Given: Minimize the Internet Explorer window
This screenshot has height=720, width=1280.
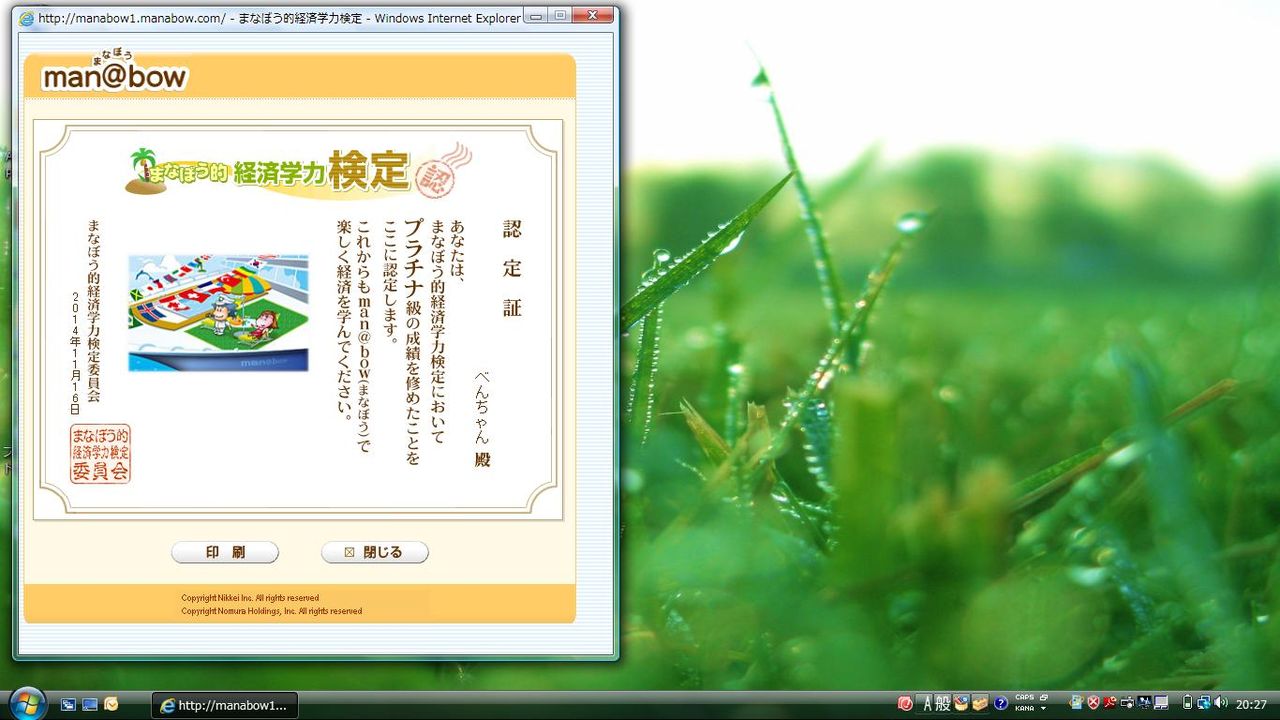Looking at the screenshot, I should 537,15.
